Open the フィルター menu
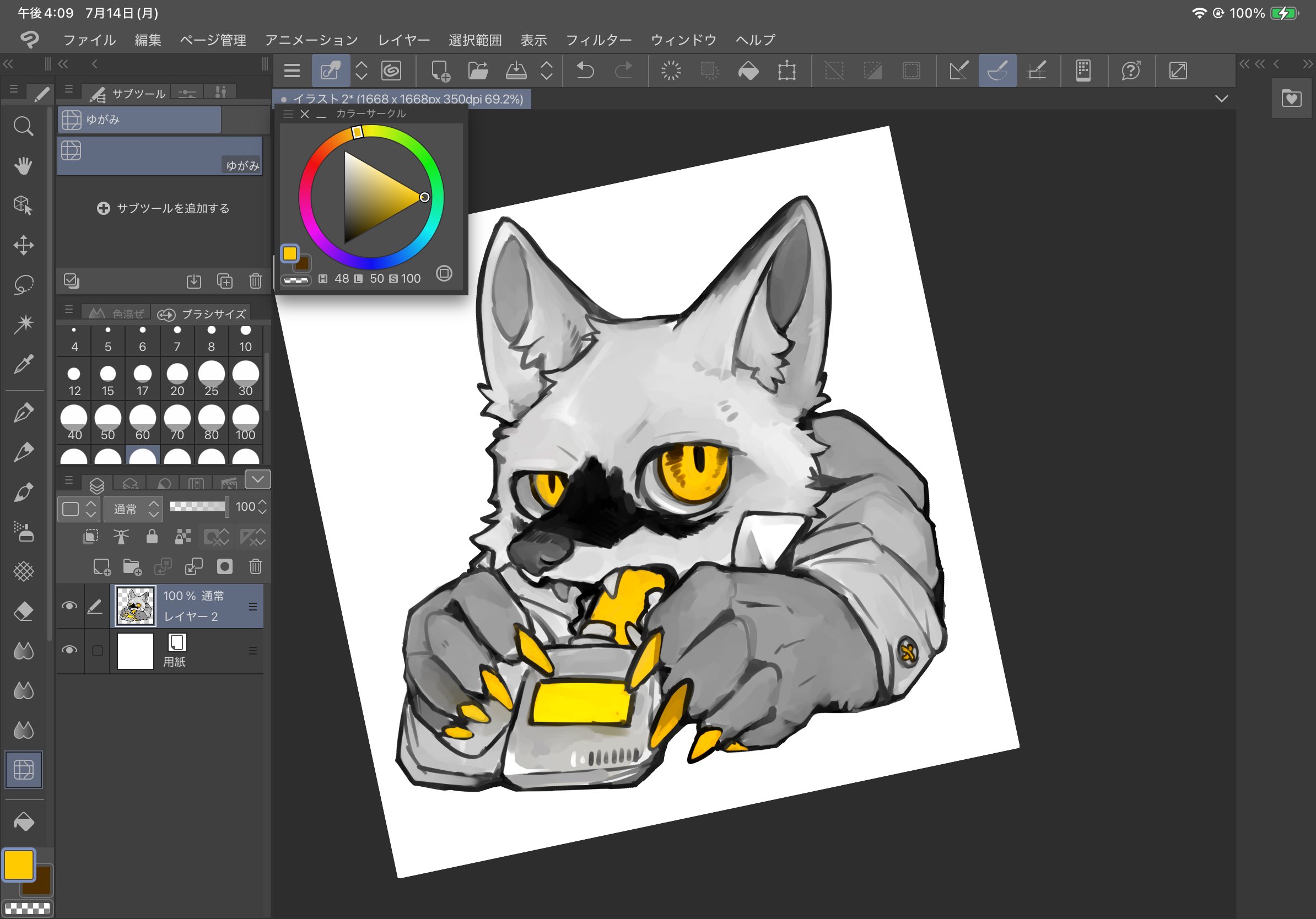The image size is (1316, 919). (598, 40)
